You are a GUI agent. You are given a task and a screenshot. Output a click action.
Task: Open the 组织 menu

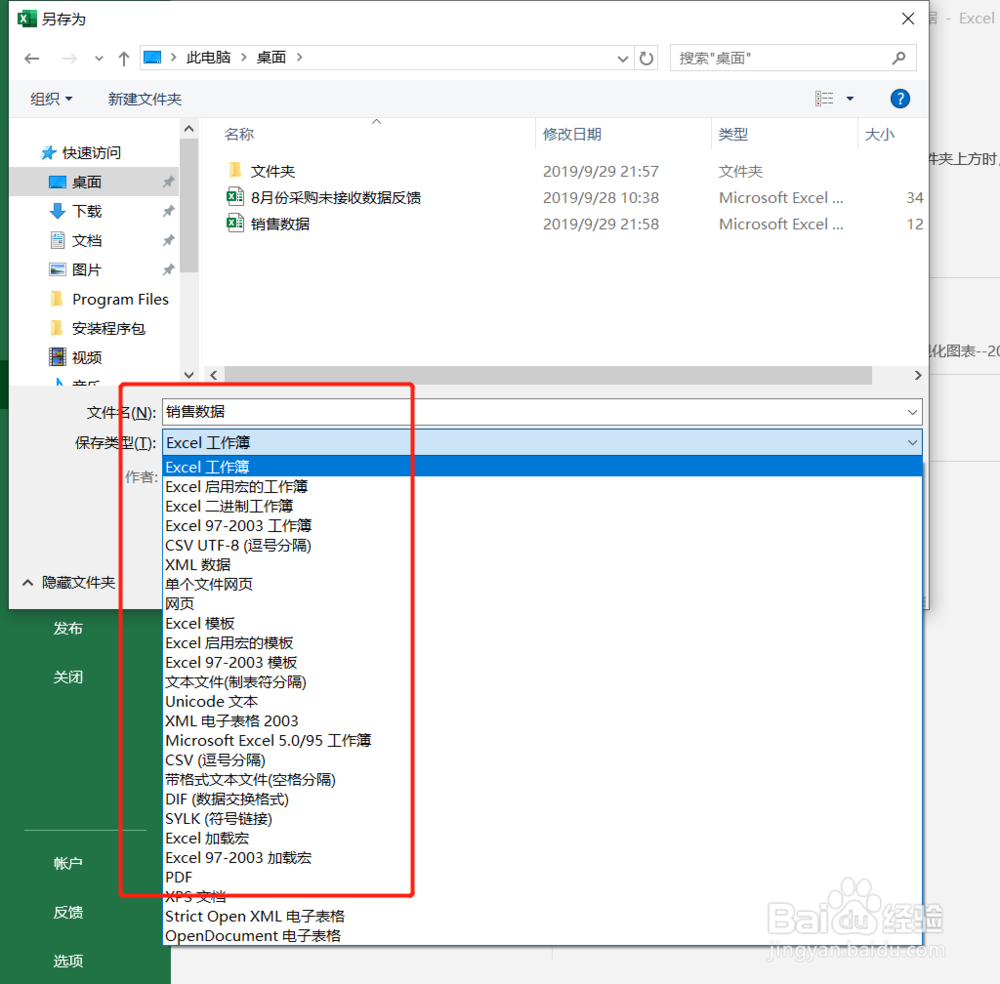(x=51, y=99)
